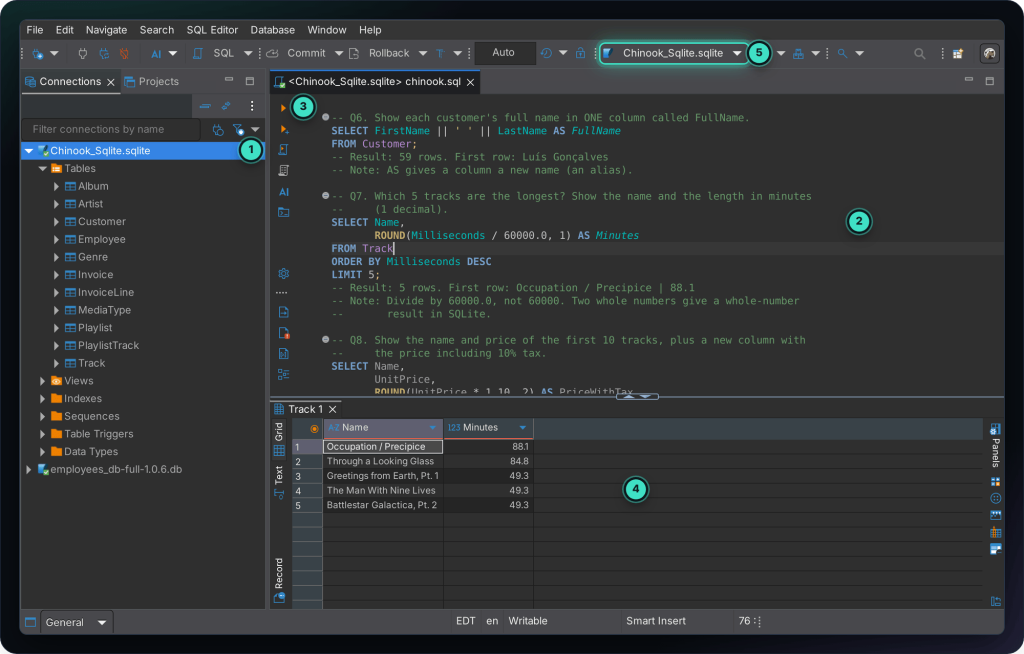Click the editor settings gear icon

pos(283,274)
